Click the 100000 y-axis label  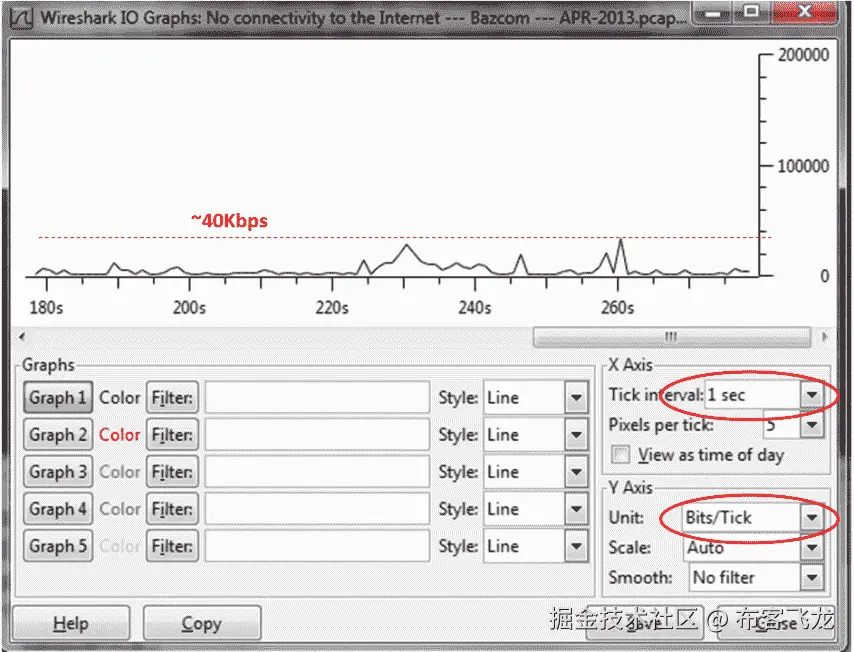[803, 166]
